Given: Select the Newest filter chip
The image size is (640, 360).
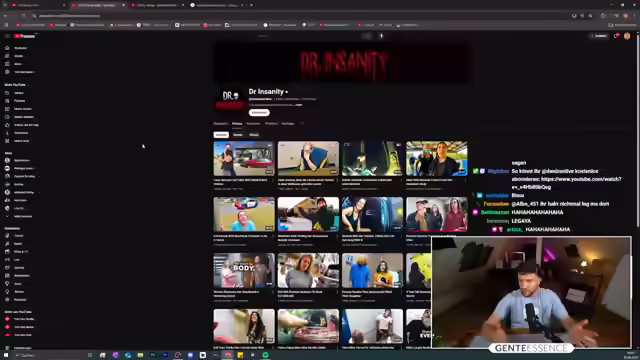Looking at the screenshot, I should [221, 135].
